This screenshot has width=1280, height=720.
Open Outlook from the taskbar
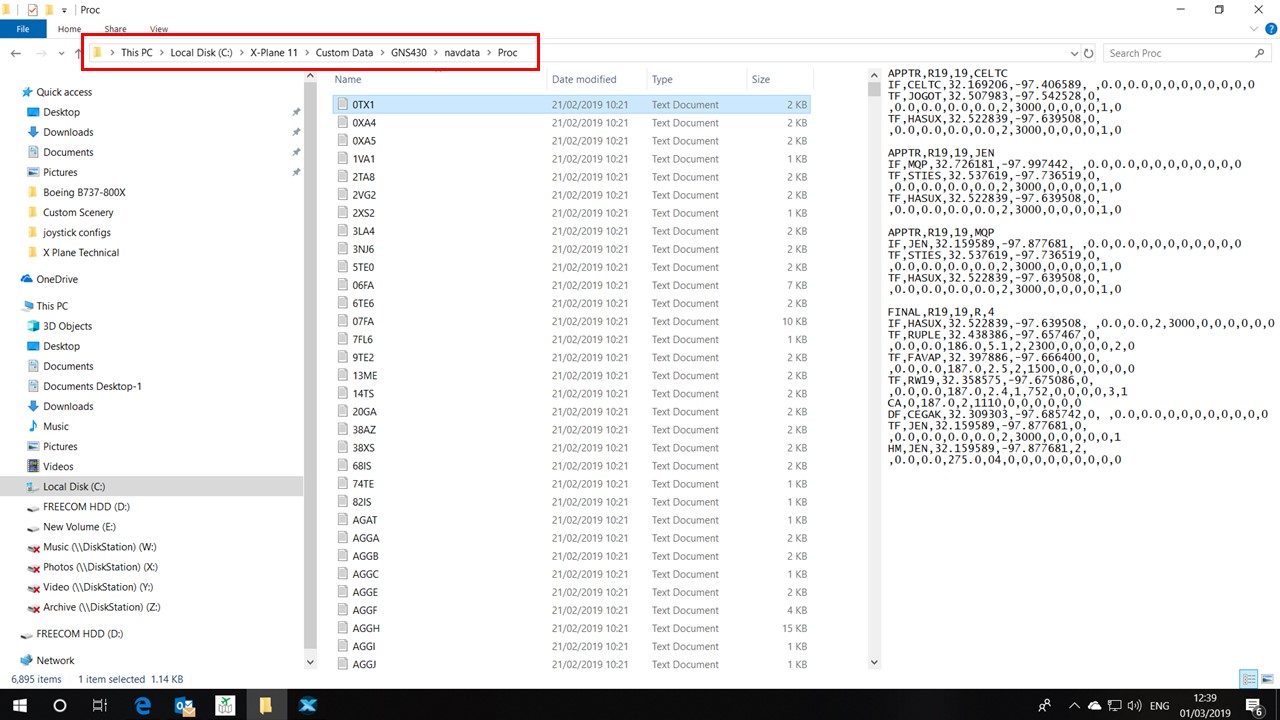tap(184, 705)
